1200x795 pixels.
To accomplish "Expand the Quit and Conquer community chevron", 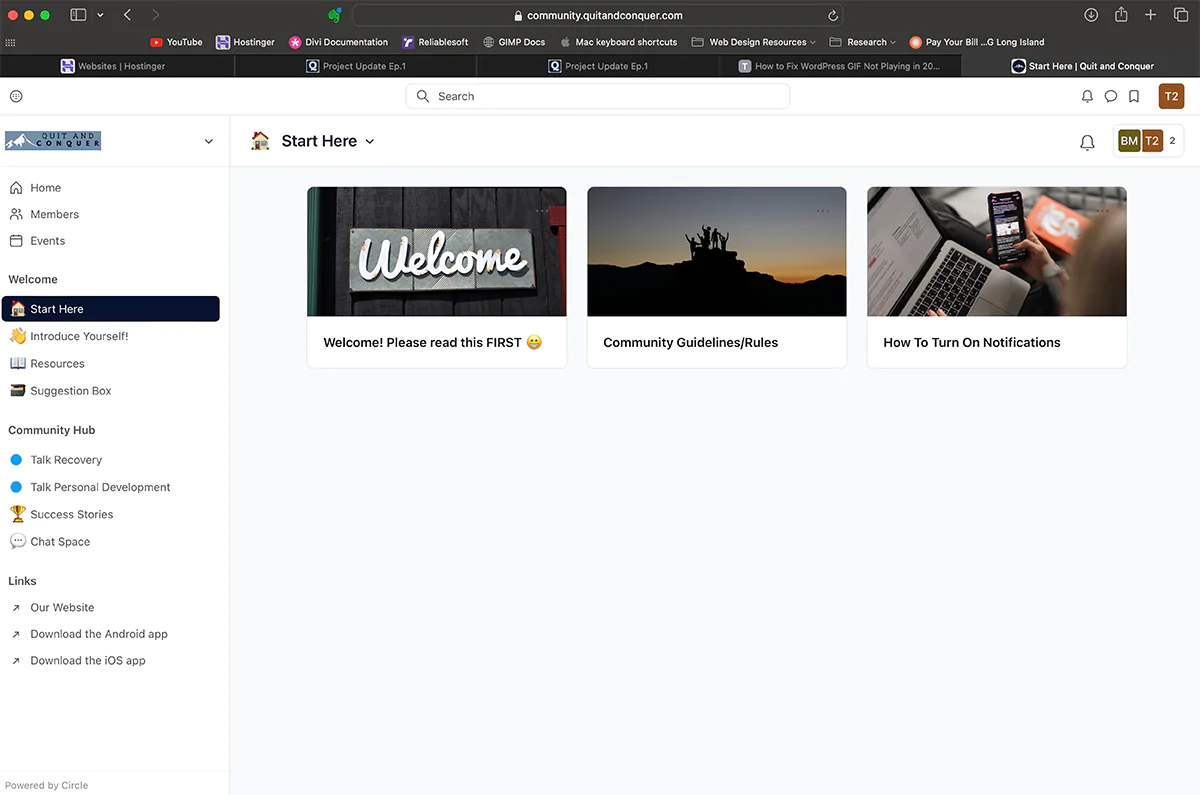I will click(208, 141).
